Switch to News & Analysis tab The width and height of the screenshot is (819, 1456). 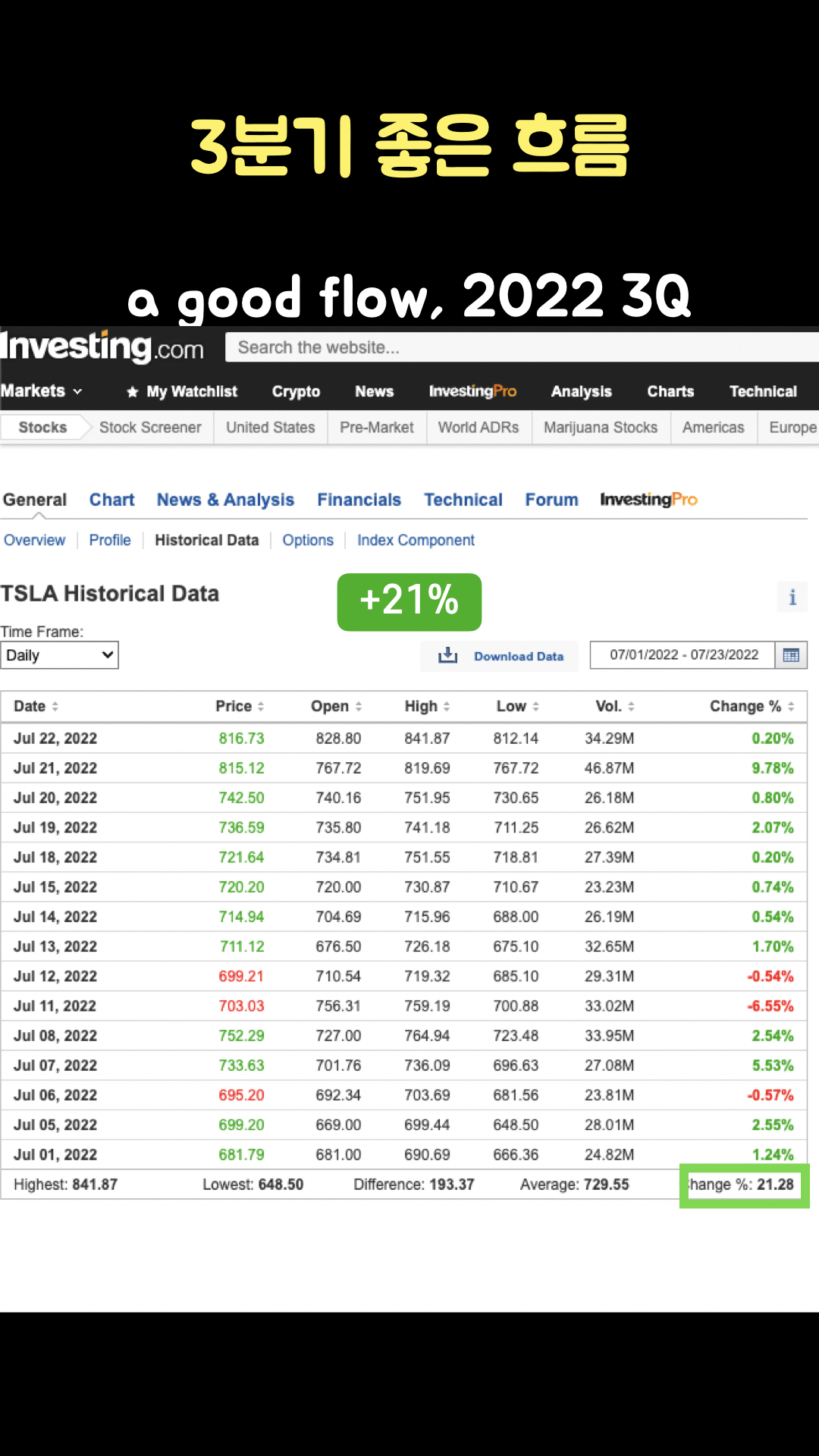[x=225, y=500]
